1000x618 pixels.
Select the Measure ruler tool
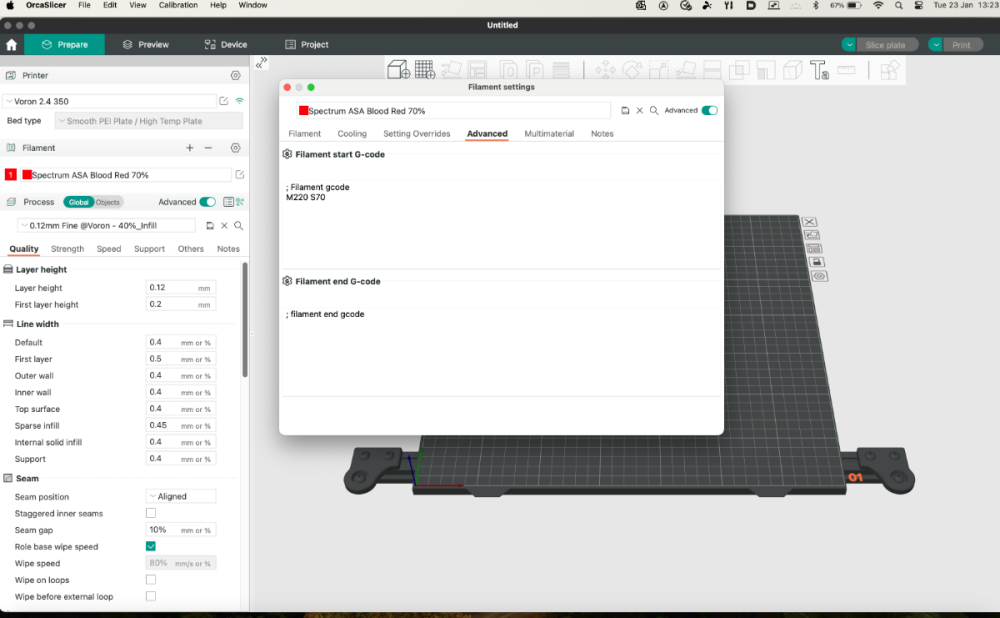click(x=846, y=70)
